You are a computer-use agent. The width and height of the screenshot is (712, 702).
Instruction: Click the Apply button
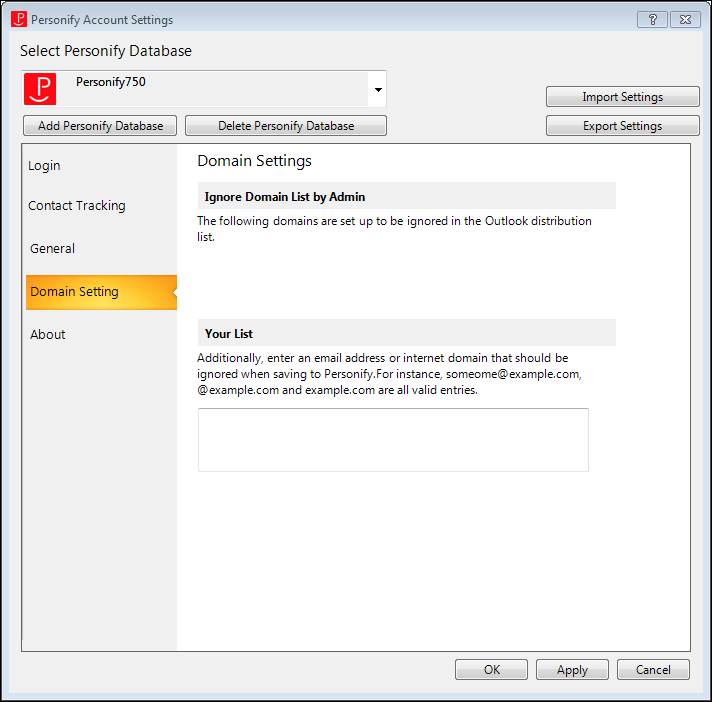coord(572,669)
